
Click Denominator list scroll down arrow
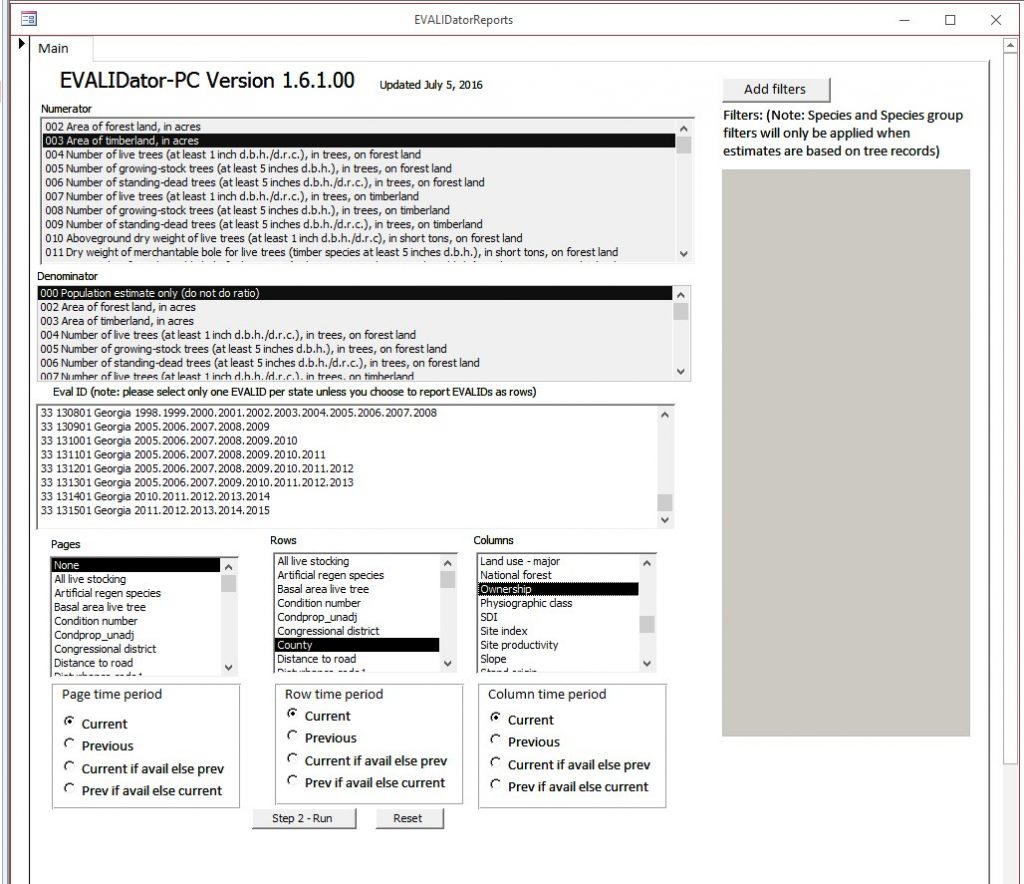pos(680,371)
